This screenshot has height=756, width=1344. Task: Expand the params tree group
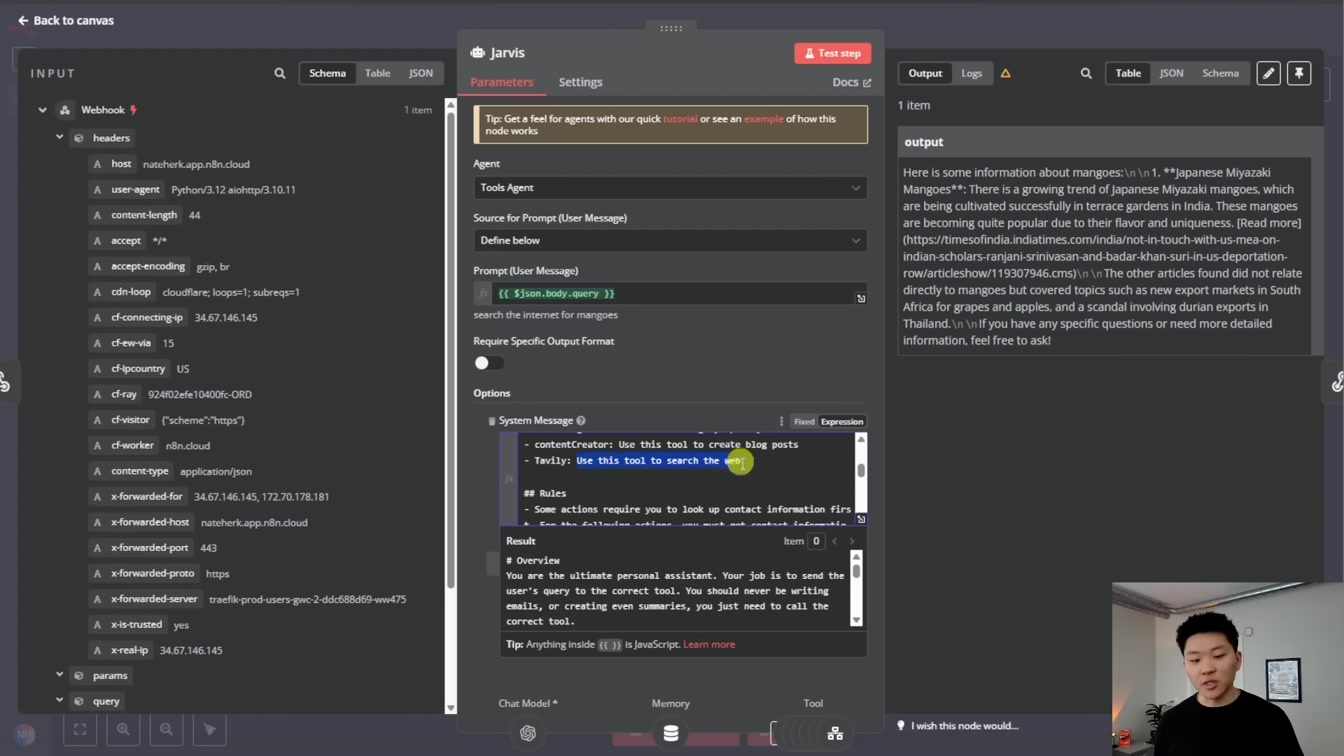pyautogui.click(x=59, y=676)
